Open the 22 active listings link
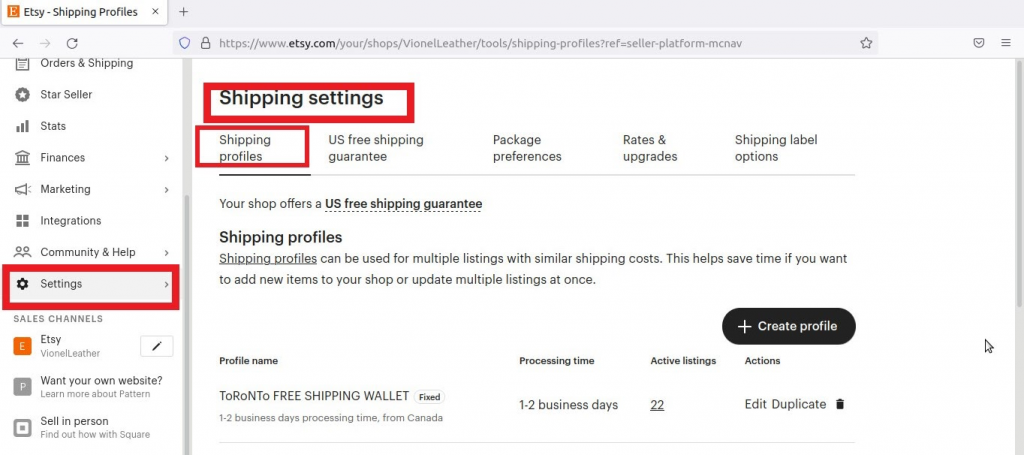This screenshot has width=1024, height=455. click(x=657, y=405)
